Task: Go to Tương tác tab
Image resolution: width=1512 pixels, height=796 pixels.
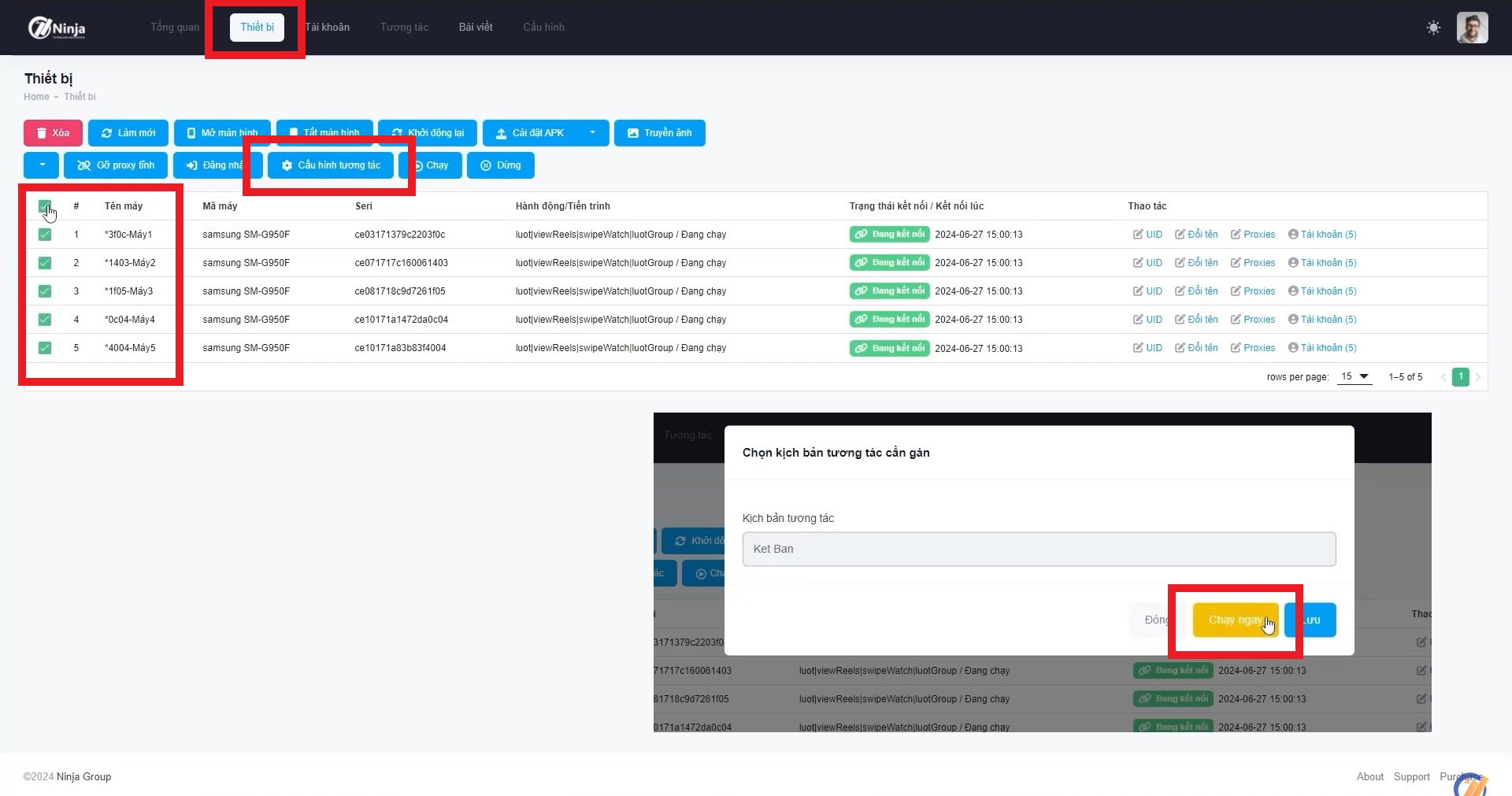Action: (404, 27)
